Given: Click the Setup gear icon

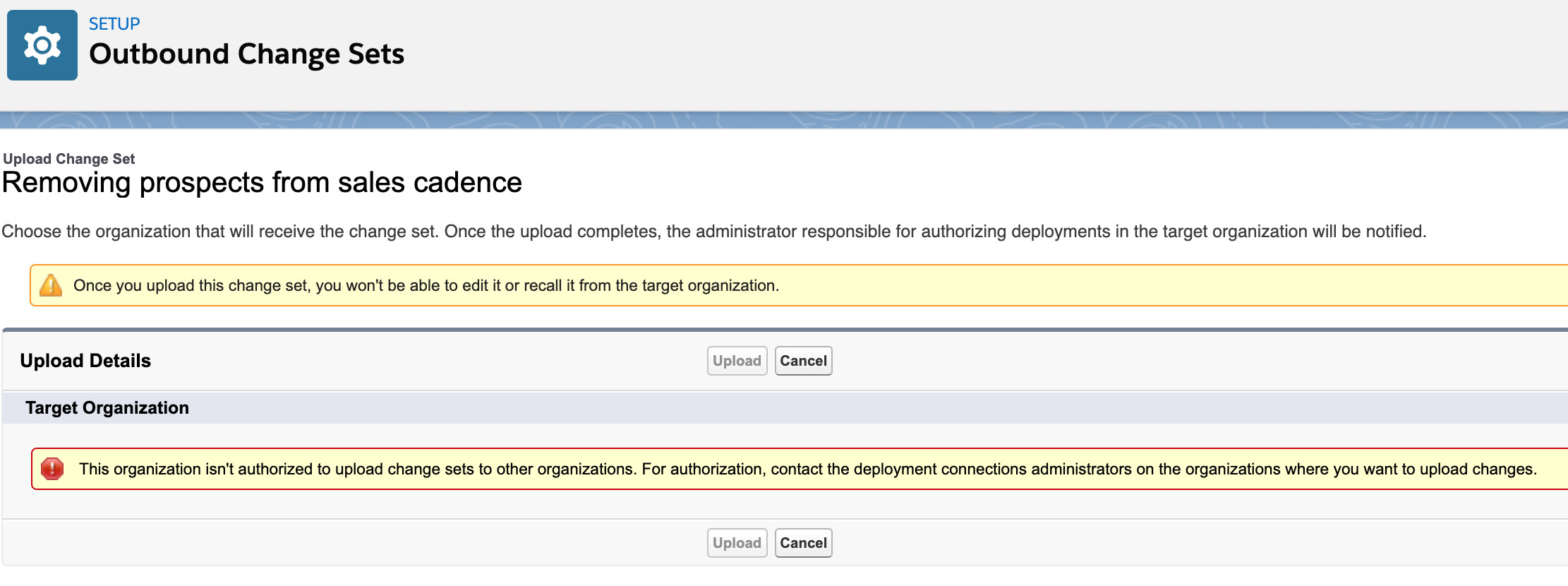Looking at the screenshot, I should coord(42,45).
